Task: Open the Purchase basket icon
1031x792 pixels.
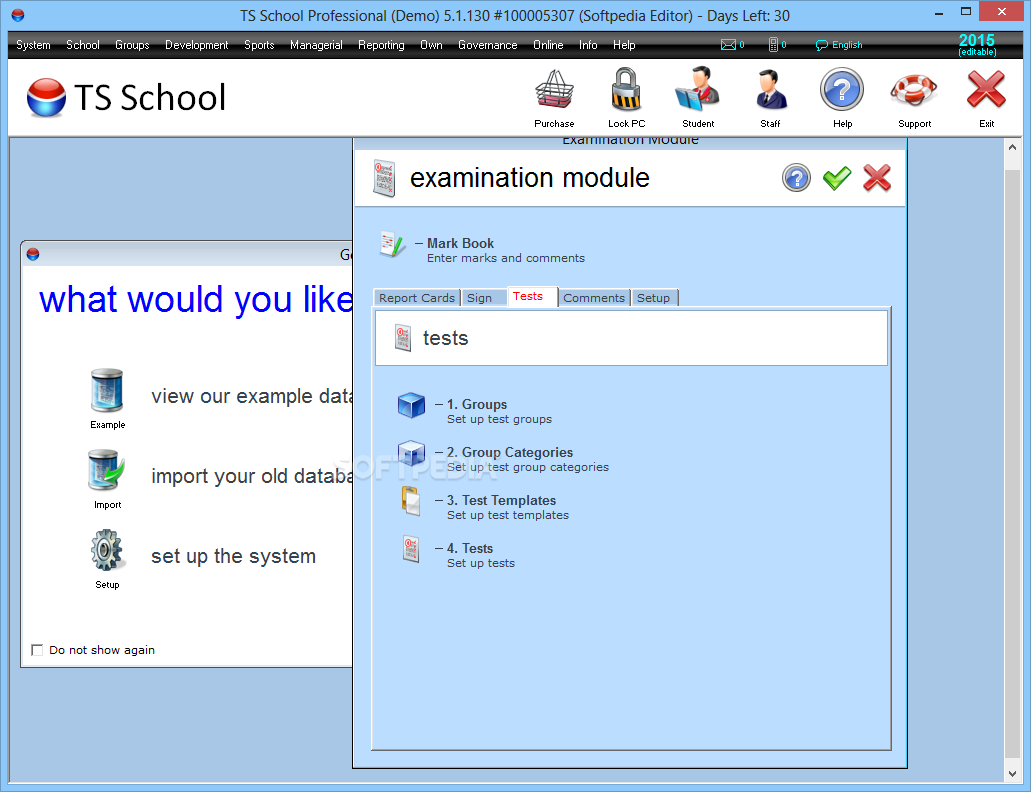Action: [x=554, y=89]
